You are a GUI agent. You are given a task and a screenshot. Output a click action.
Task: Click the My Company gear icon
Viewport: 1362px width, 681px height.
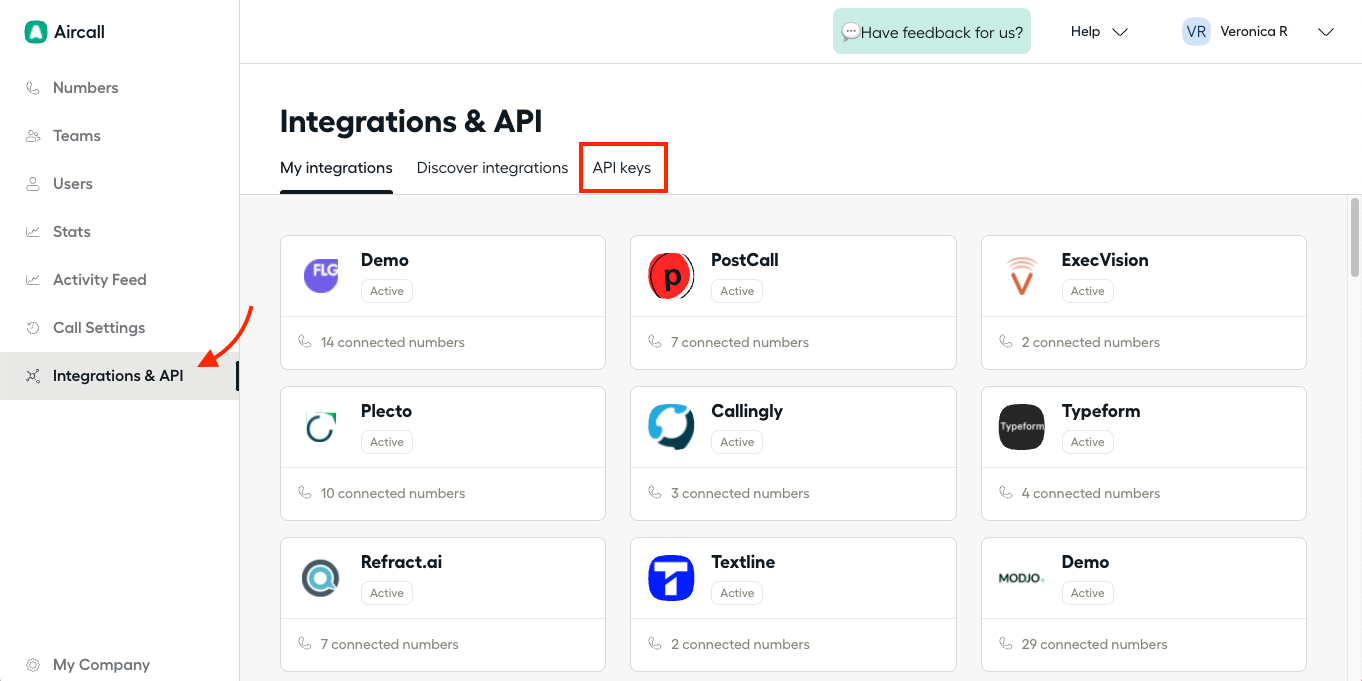coord(33,665)
